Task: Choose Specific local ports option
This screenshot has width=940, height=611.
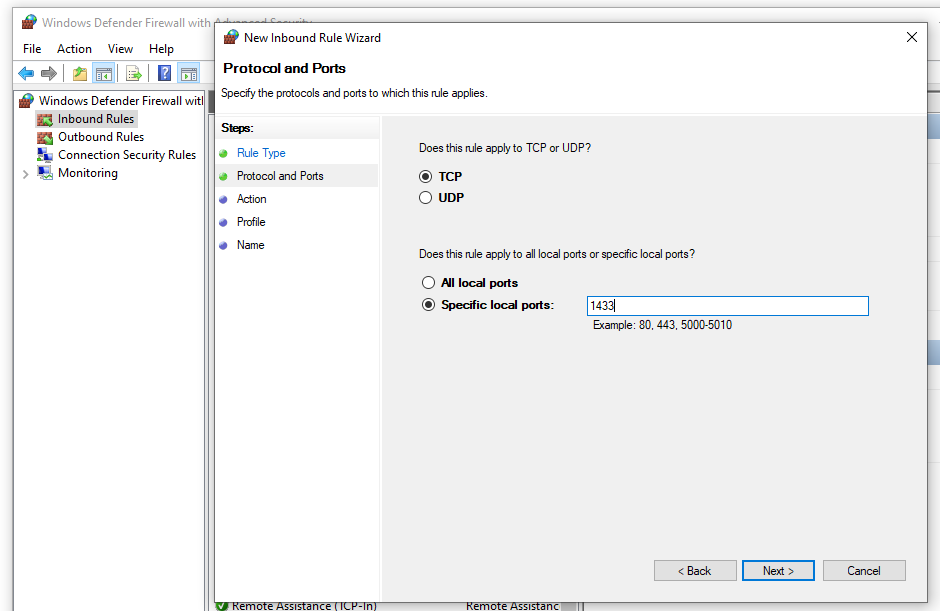Action: point(428,305)
